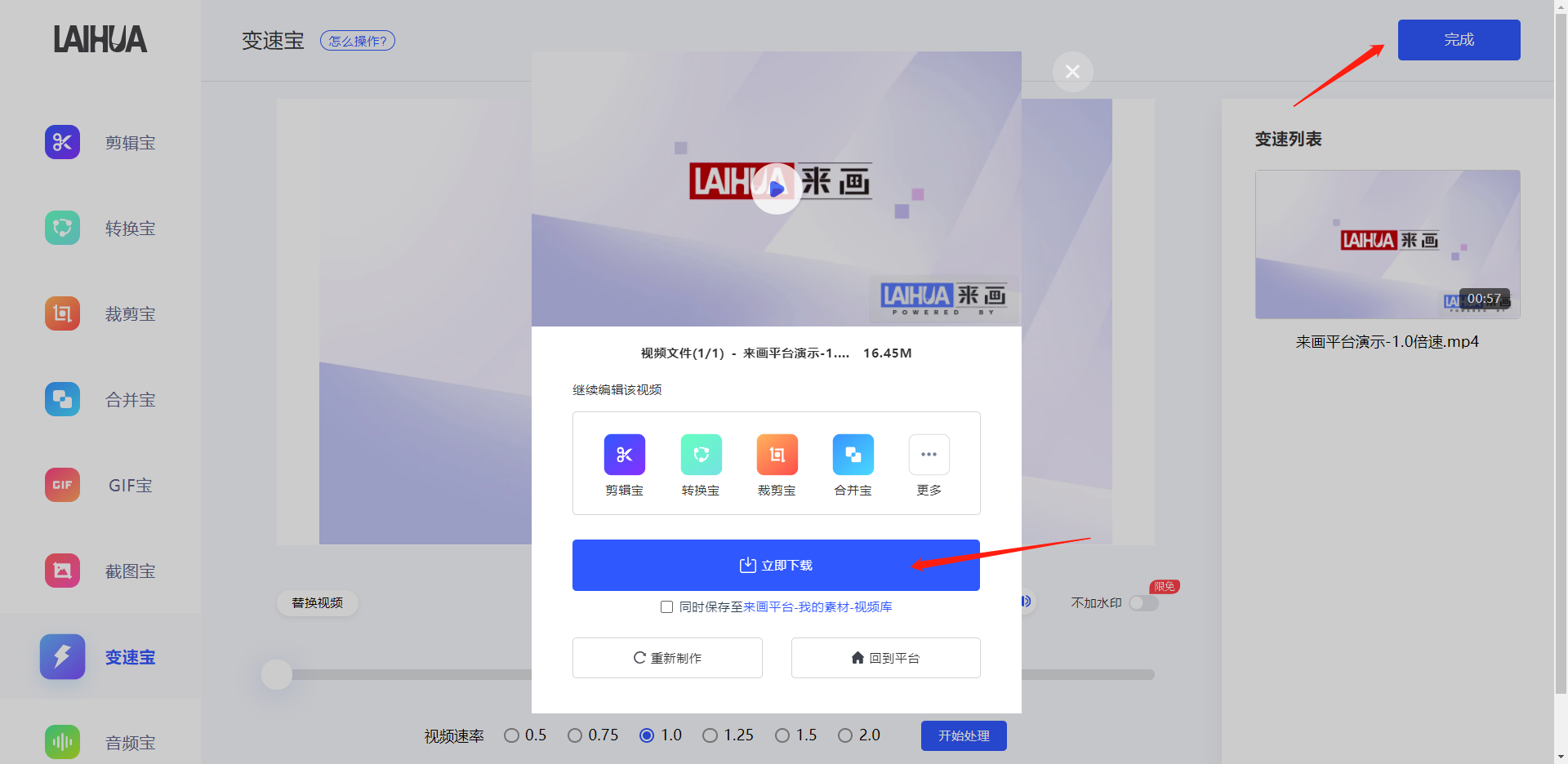Continue editing with 剪辑宝 in dialog
This screenshot has width=1568, height=764.
pyautogui.click(x=625, y=465)
